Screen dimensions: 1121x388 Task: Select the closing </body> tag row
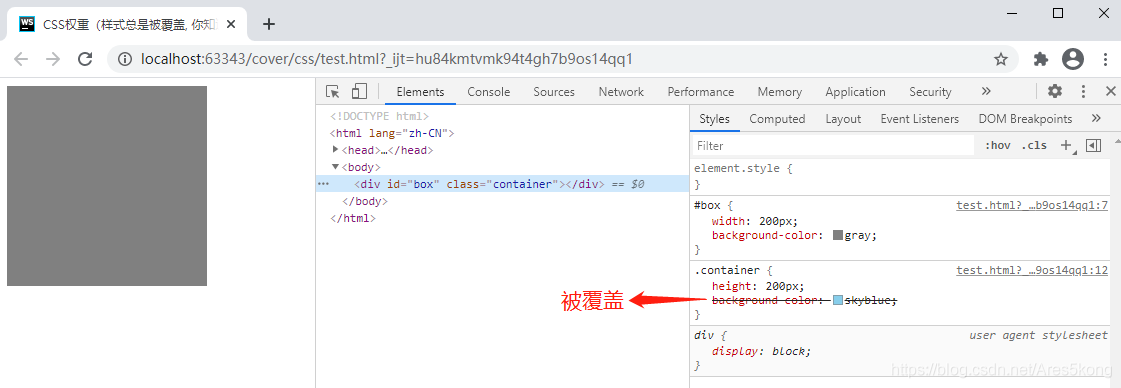[365, 202]
